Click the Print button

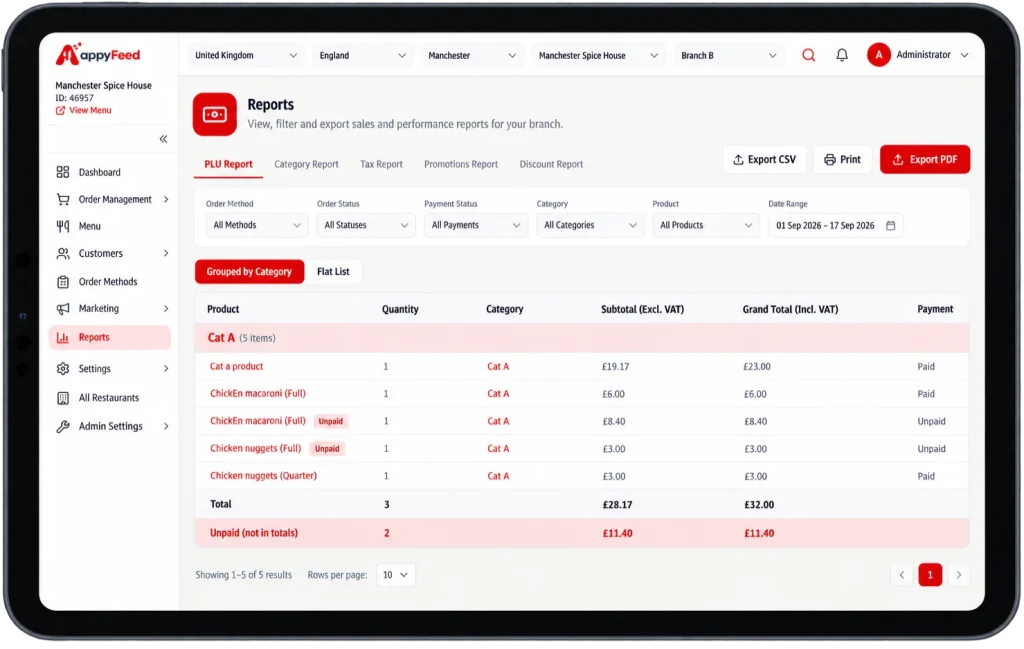coord(842,159)
